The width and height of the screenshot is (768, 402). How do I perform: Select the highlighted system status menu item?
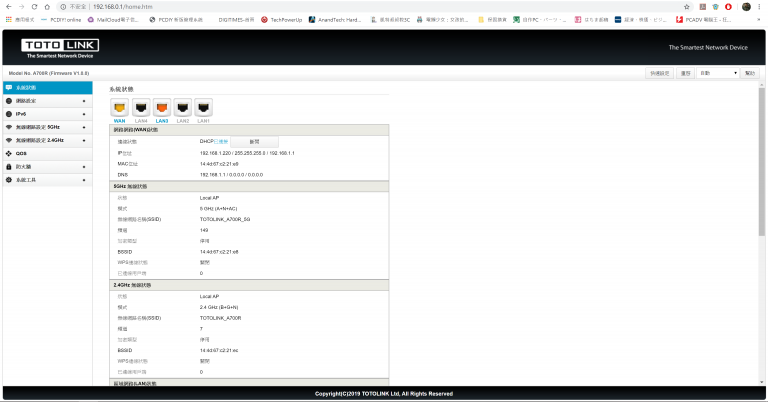point(48,88)
